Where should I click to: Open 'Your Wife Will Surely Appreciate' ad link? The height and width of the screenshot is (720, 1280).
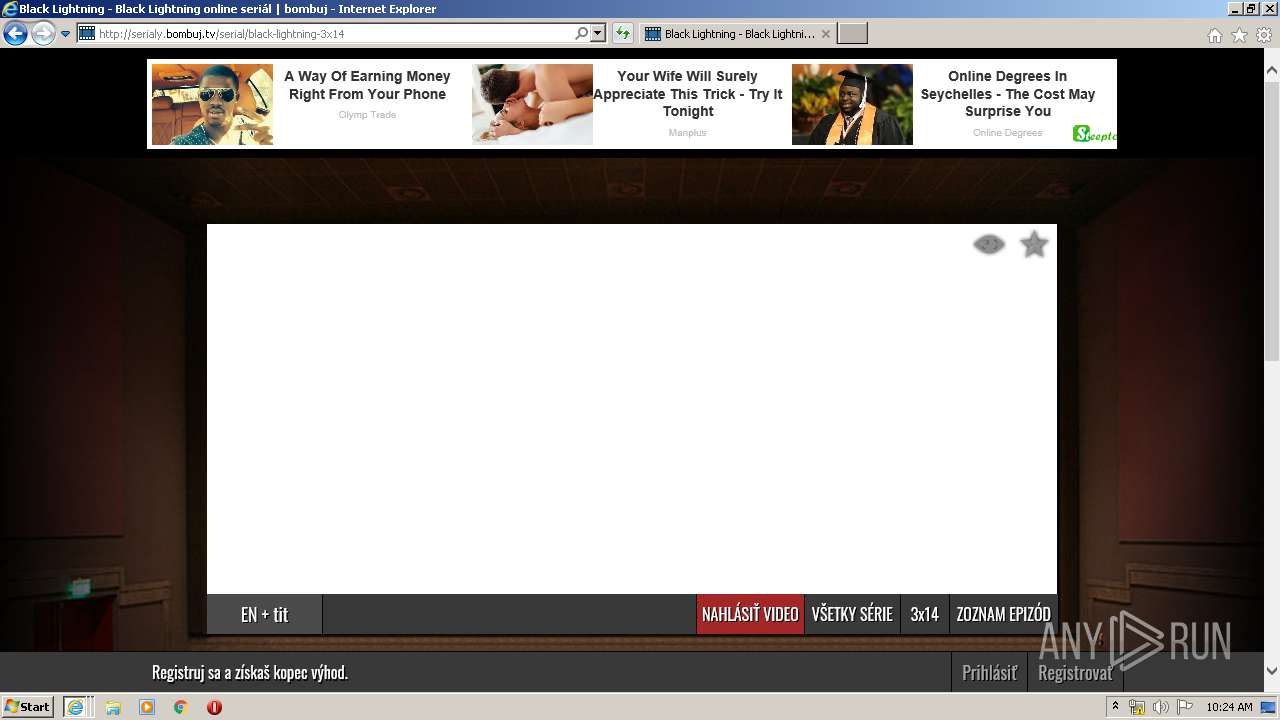point(688,93)
